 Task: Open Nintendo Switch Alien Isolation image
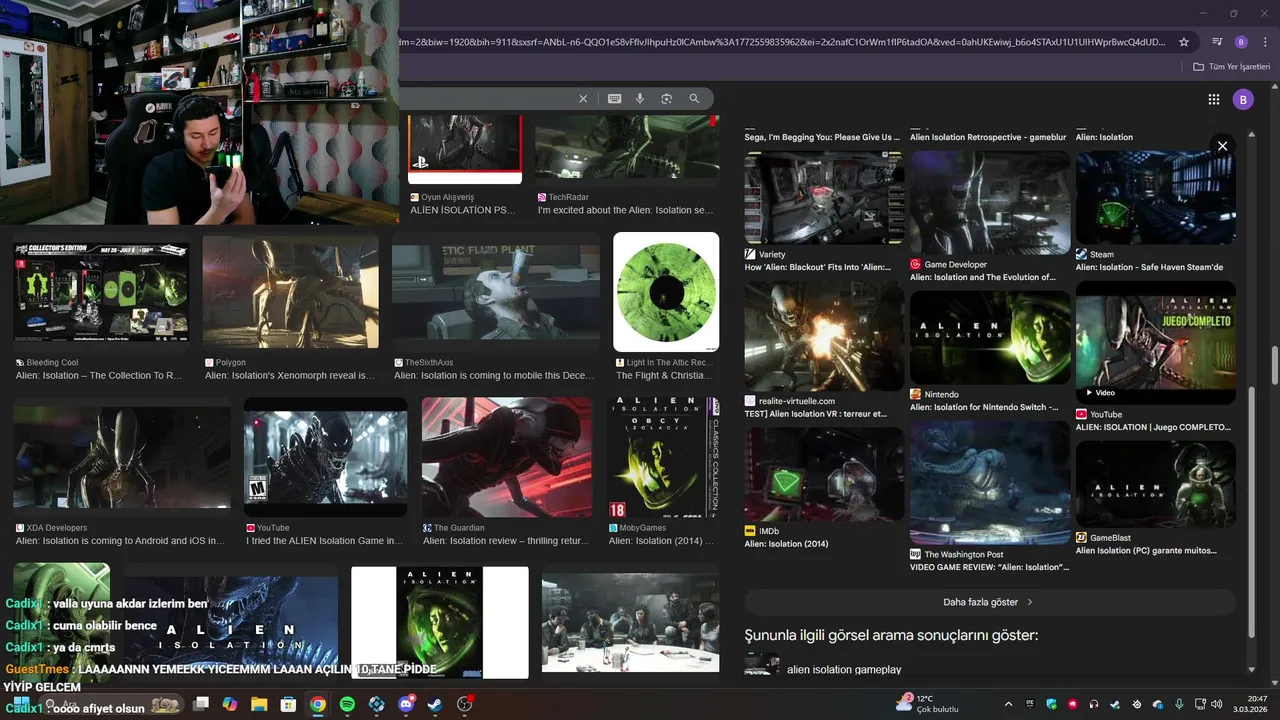[x=990, y=338]
